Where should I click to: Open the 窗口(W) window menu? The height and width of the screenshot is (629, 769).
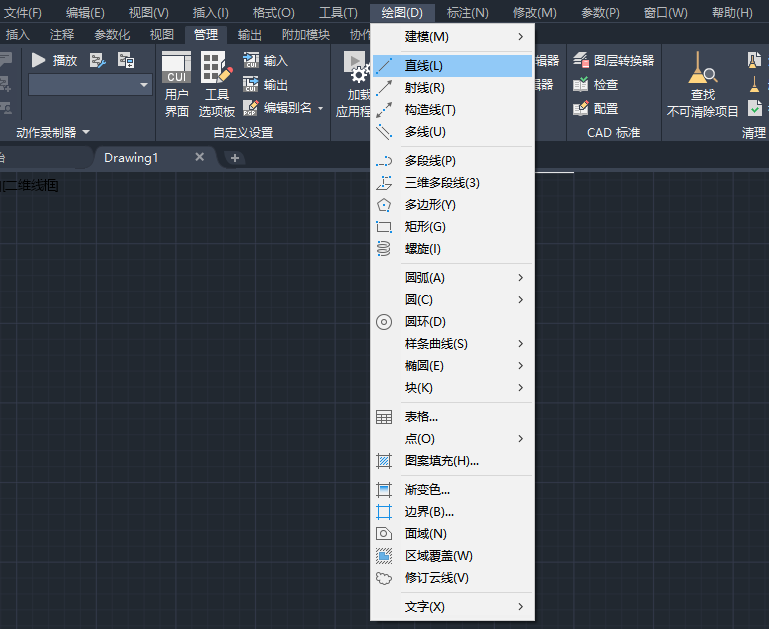(x=666, y=13)
